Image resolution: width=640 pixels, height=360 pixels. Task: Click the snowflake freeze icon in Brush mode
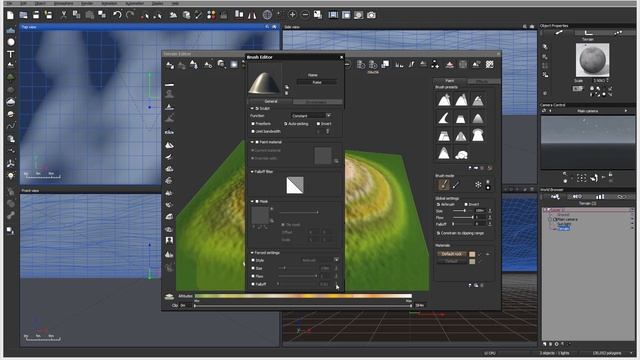(x=478, y=185)
